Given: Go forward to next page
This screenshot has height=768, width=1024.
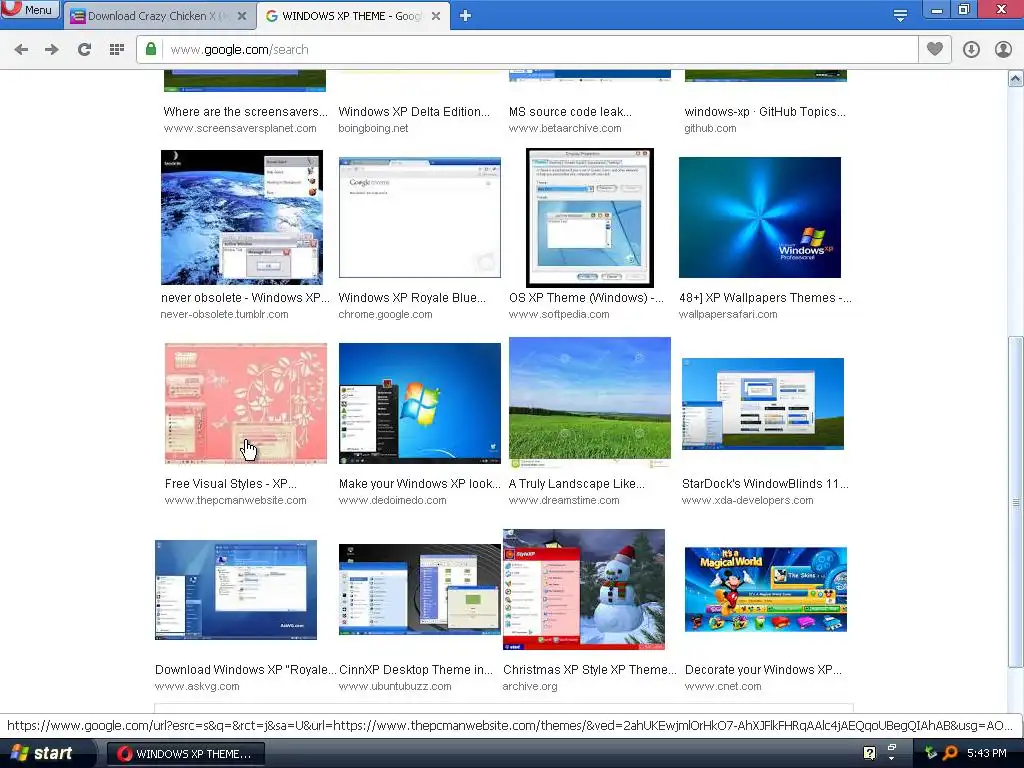Looking at the screenshot, I should (x=52, y=50).
